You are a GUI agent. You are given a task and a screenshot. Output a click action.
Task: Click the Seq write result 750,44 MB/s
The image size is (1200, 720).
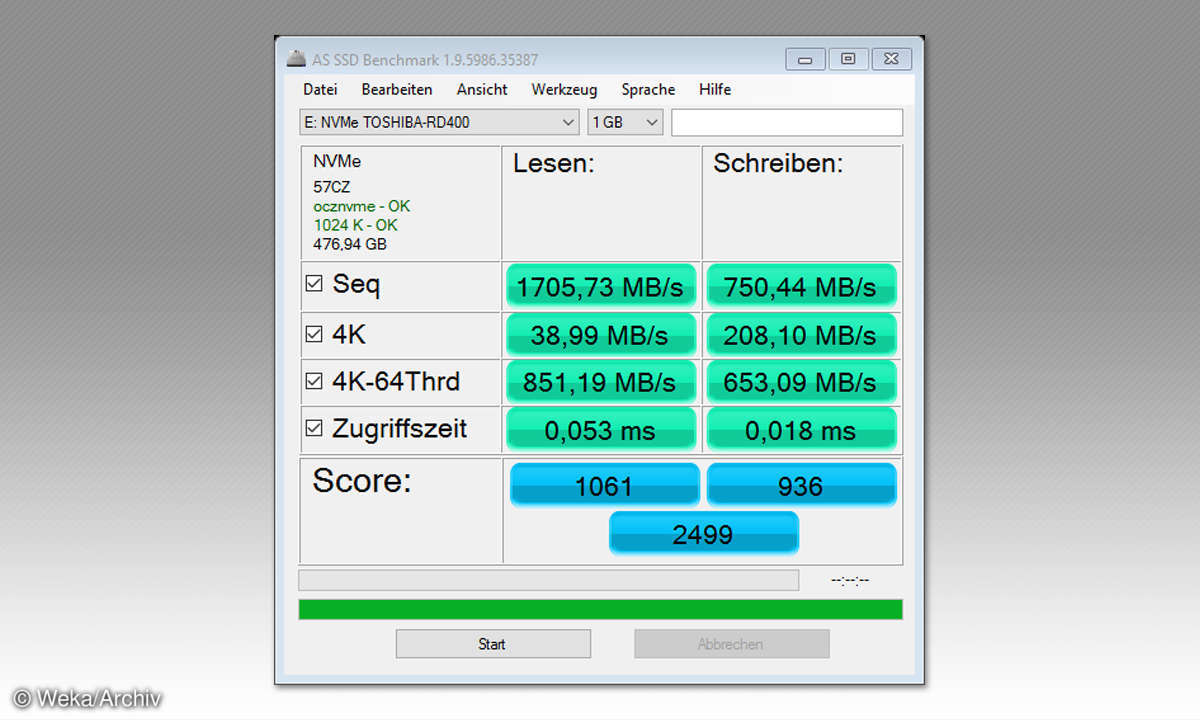(x=801, y=286)
